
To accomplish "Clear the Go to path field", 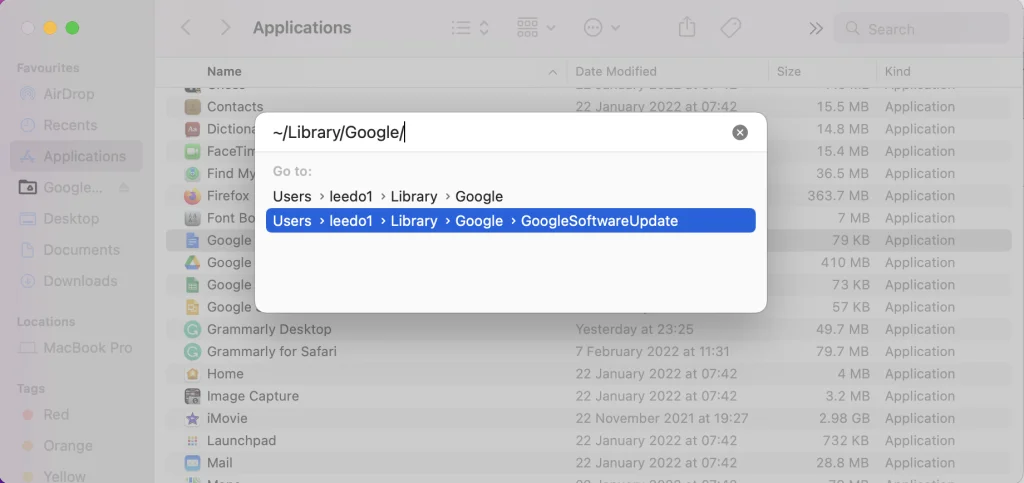I will (x=740, y=132).
